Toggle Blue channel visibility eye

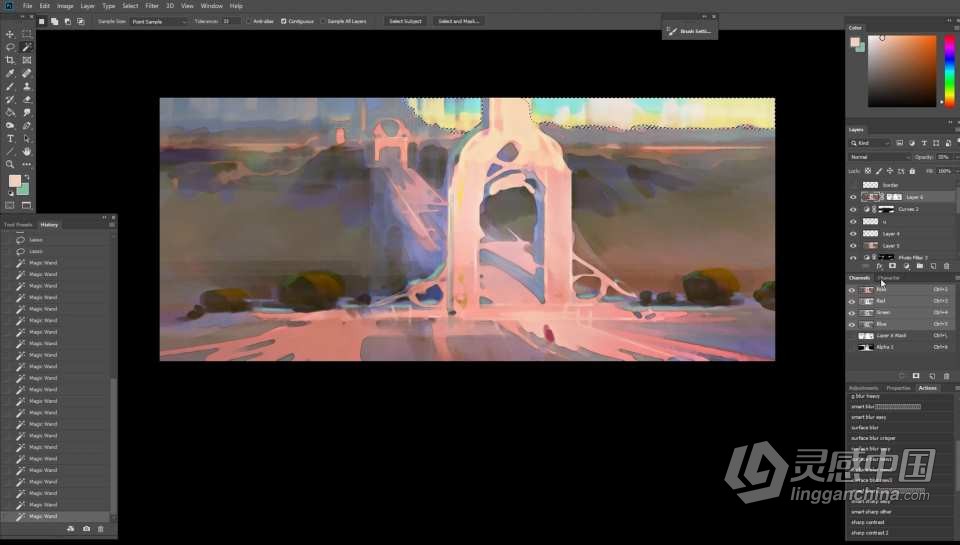tap(852, 324)
